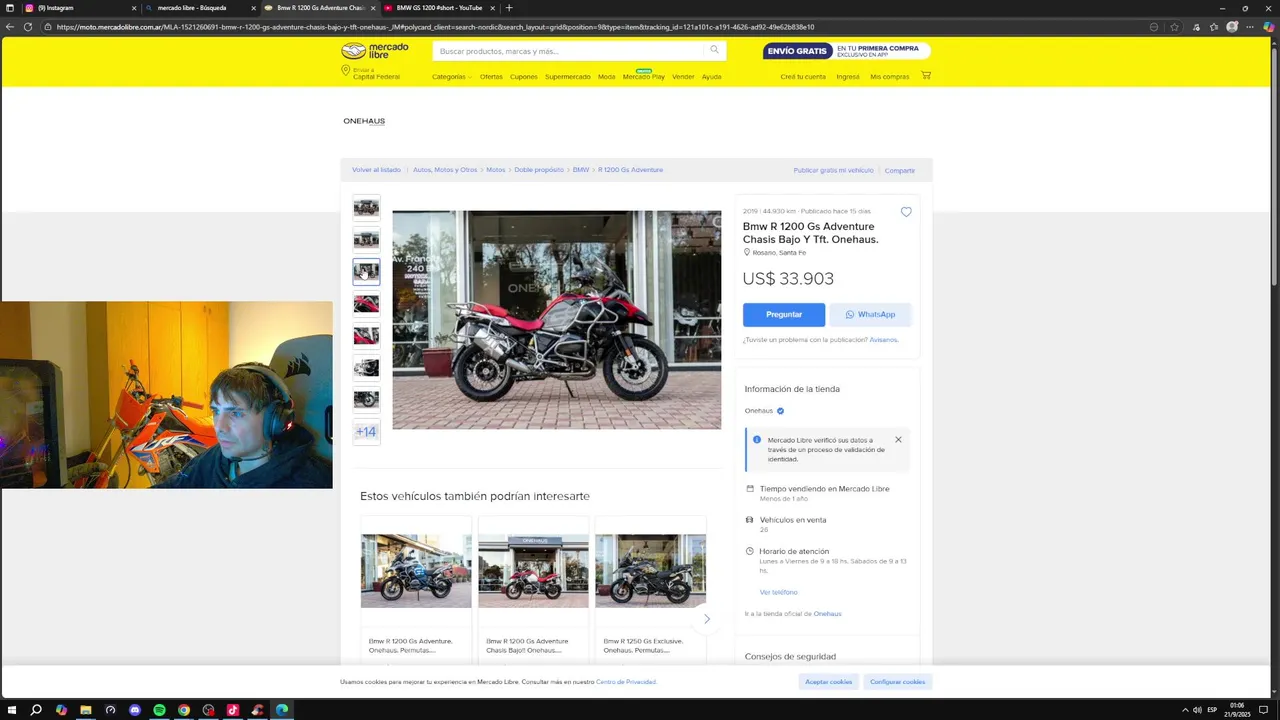Open Windows taskbar search
This screenshot has width=1280, height=720.
pyautogui.click(x=36, y=710)
